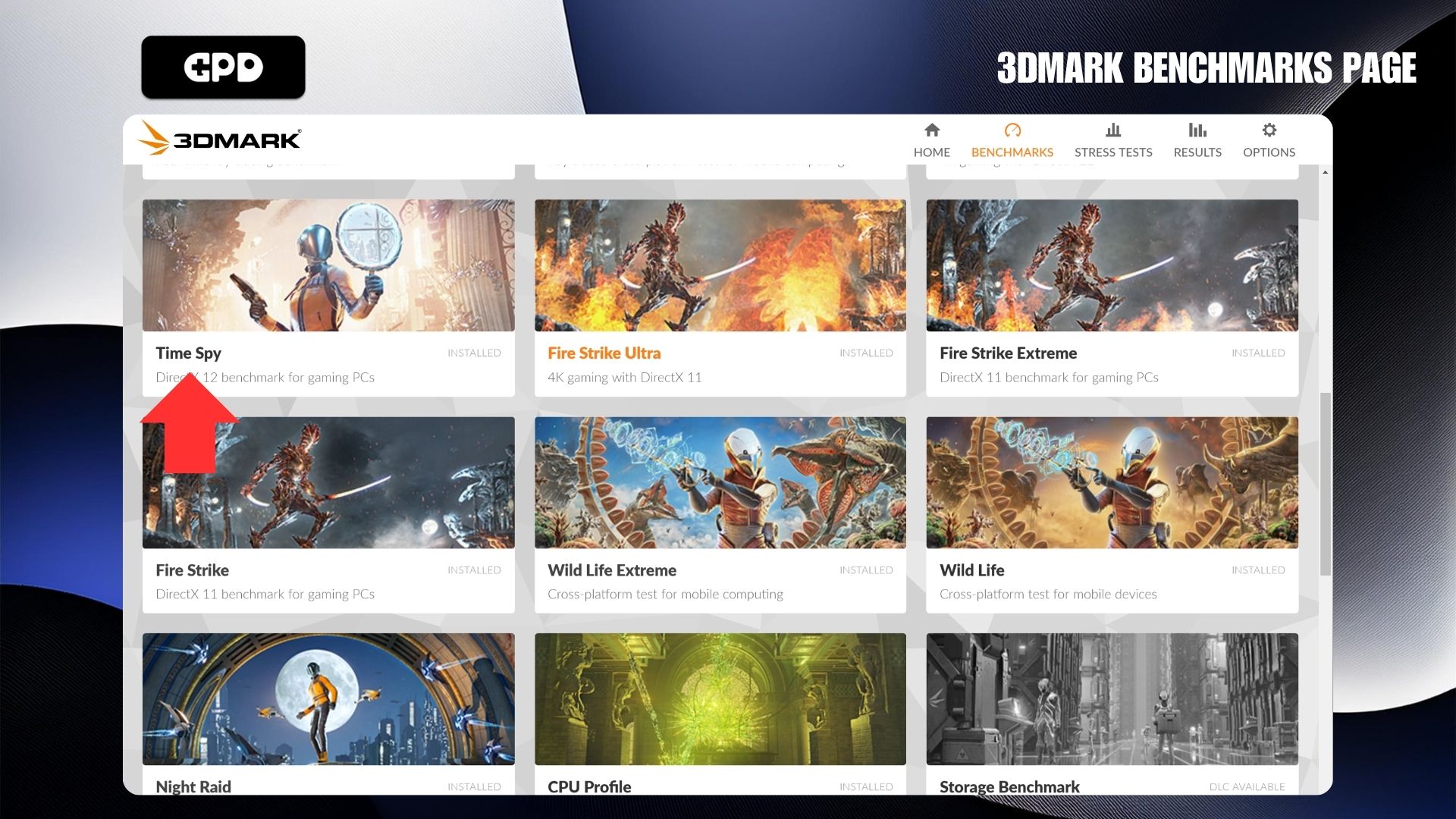Viewport: 1456px width, 819px height.
Task: Open the Time Spy benchmark title
Action: pos(188,353)
